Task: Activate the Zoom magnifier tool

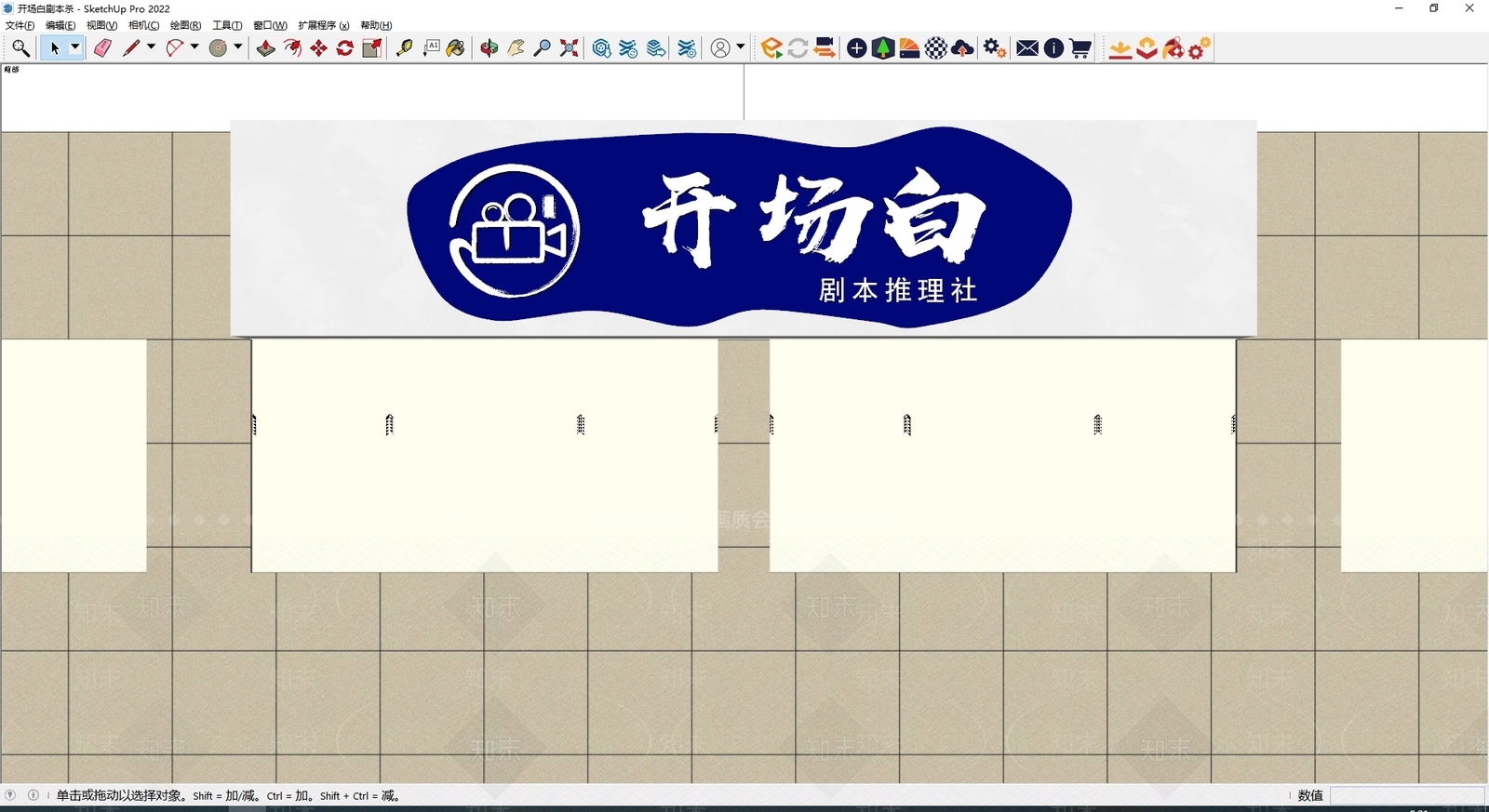Action: coord(542,48)
